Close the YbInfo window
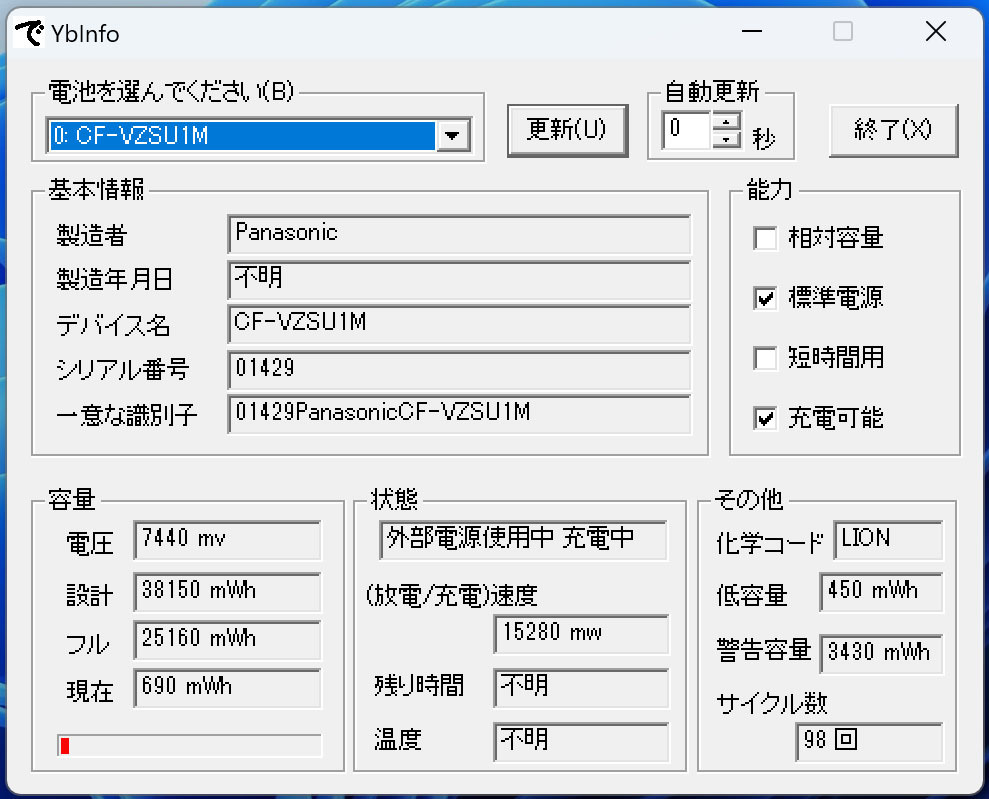Viewport: 989px width, 799px height. (935, 32)
